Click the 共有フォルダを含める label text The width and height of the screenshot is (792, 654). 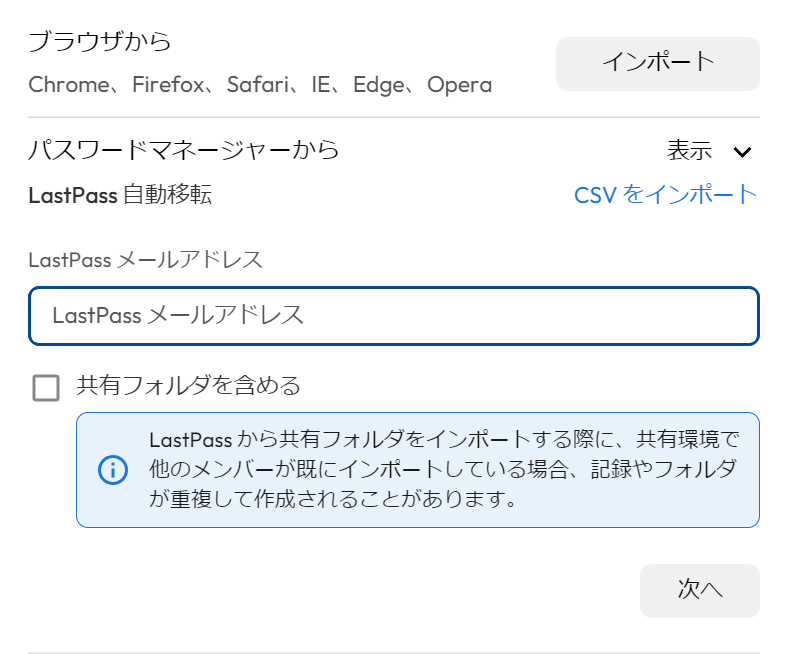pos(188,386)
